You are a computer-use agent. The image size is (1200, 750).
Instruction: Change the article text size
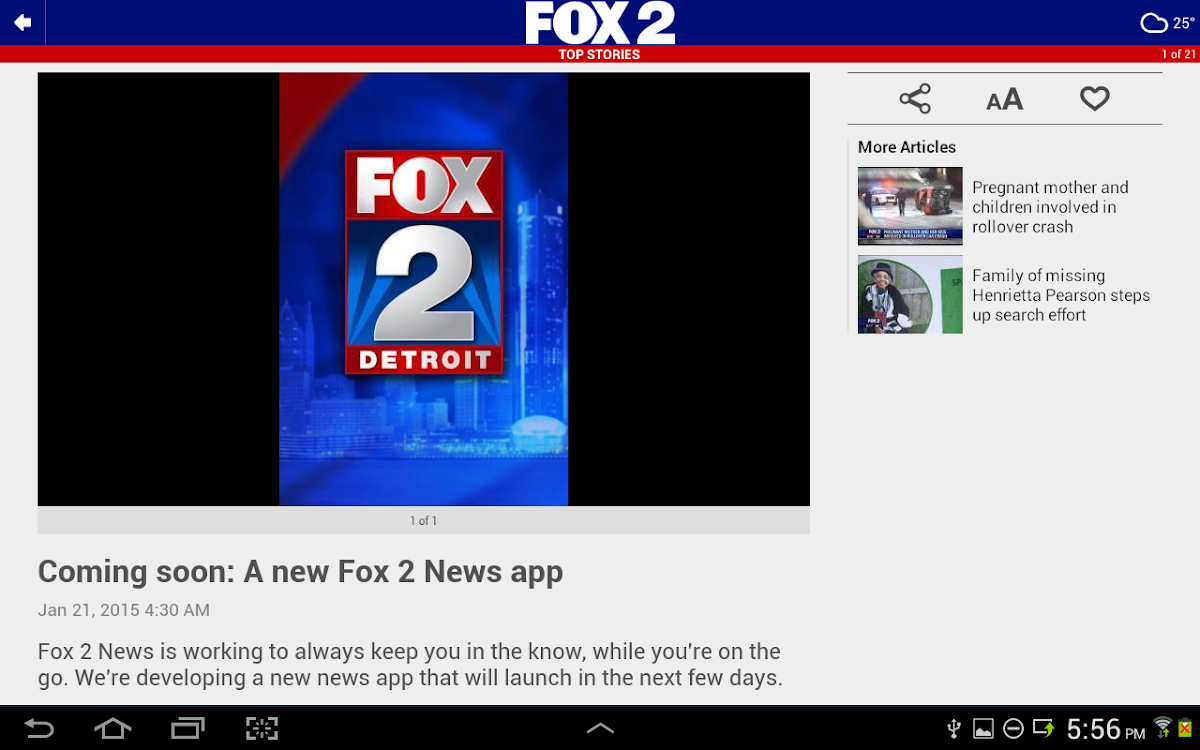point(1005,99)
